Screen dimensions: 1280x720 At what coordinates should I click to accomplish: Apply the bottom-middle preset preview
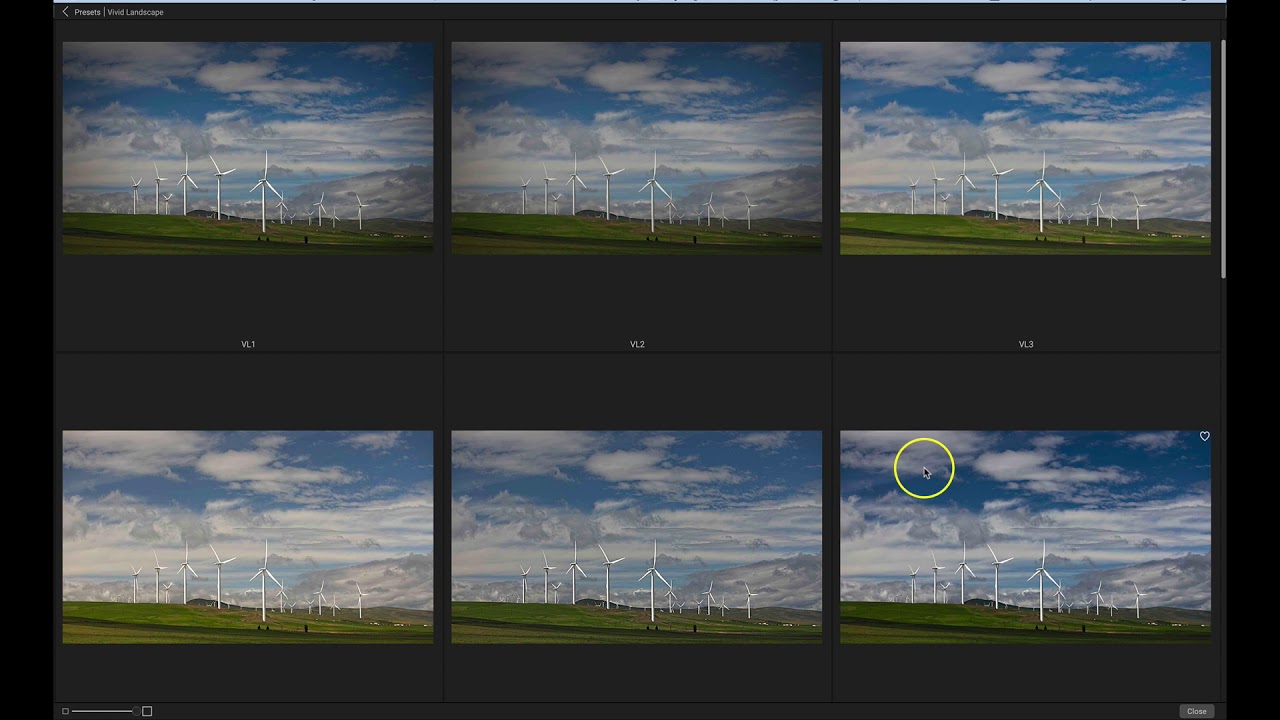[x=637, y=536]
